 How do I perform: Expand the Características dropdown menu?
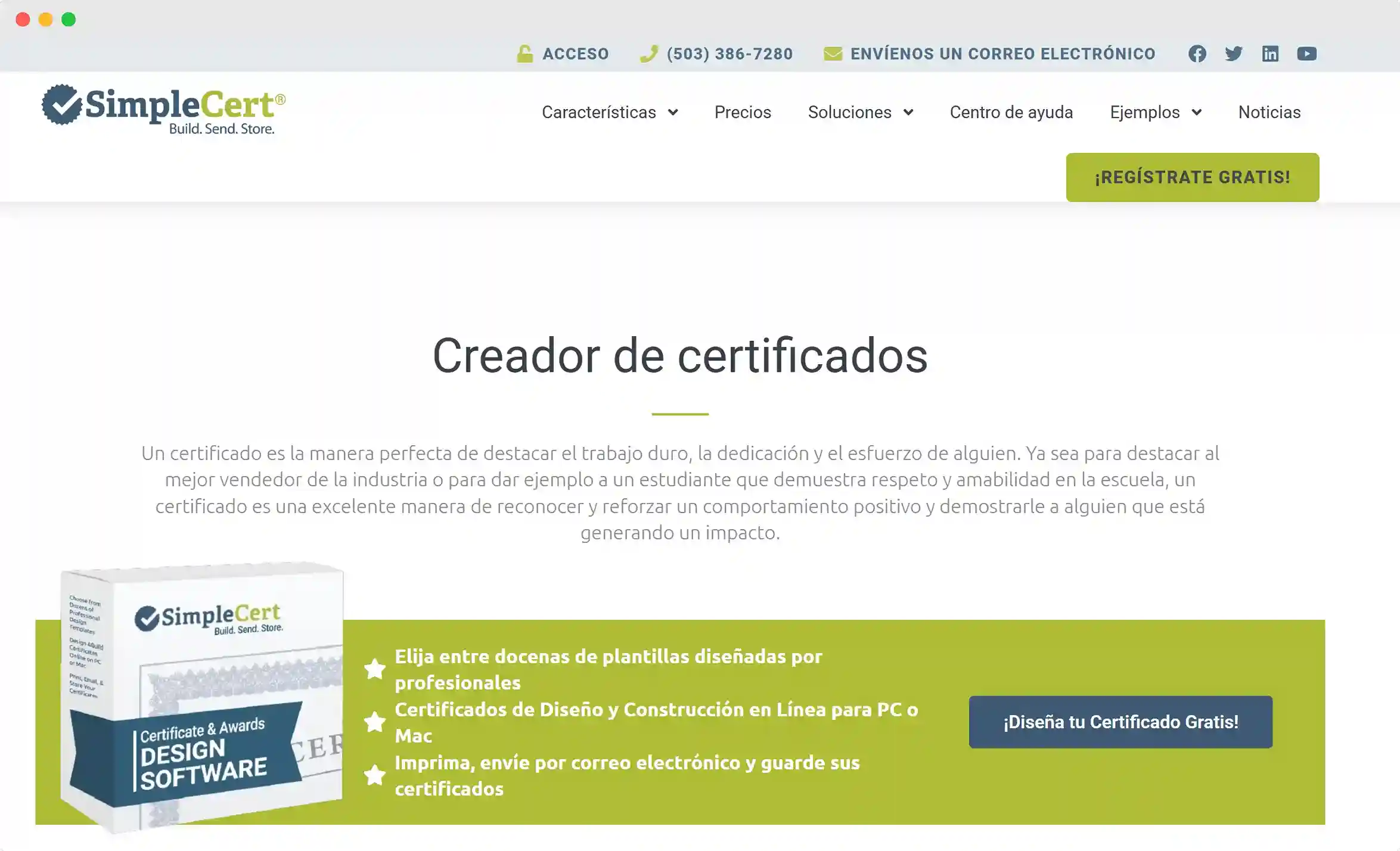(610, 112)
